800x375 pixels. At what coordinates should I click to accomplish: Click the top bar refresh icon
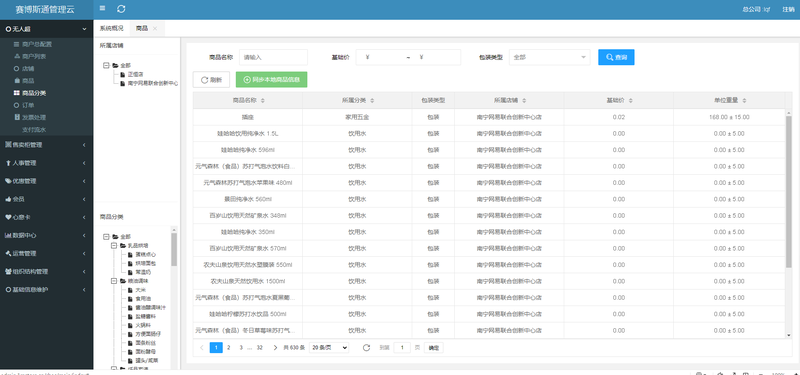click(121, 9)
